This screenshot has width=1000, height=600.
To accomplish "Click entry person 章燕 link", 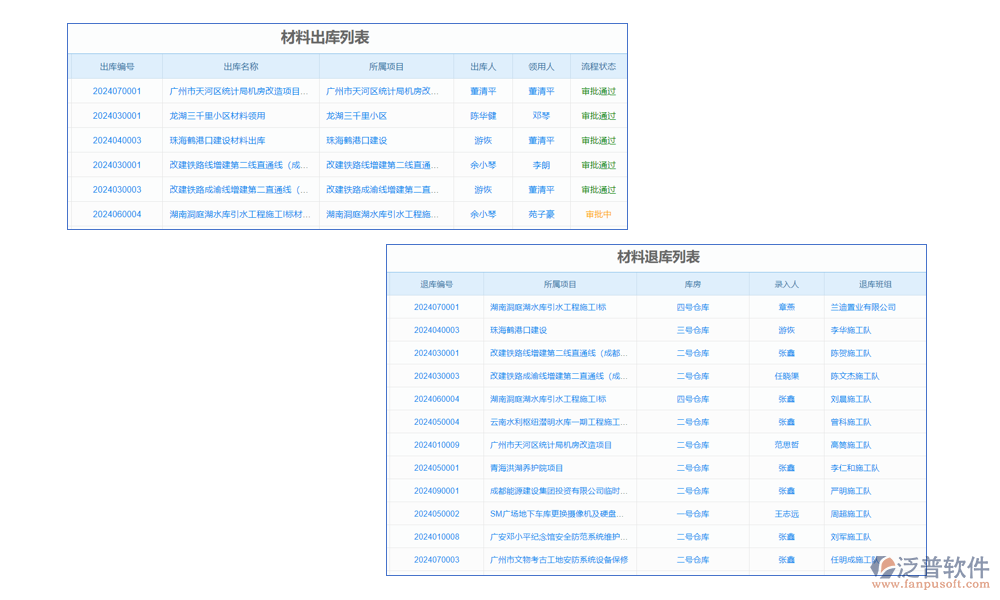I will (x=788, y=307).
